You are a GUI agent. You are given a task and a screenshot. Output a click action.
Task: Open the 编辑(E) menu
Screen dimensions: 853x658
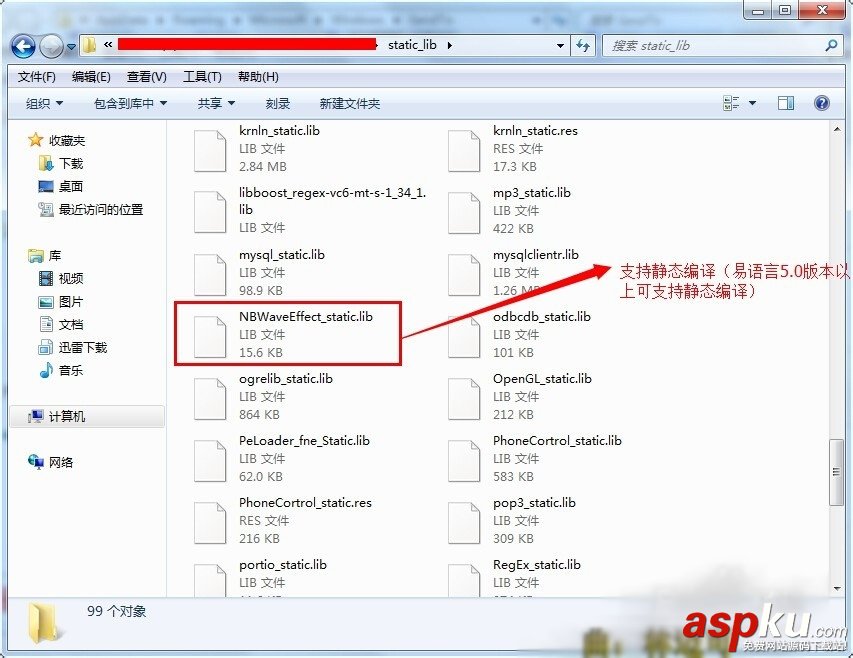91,77
